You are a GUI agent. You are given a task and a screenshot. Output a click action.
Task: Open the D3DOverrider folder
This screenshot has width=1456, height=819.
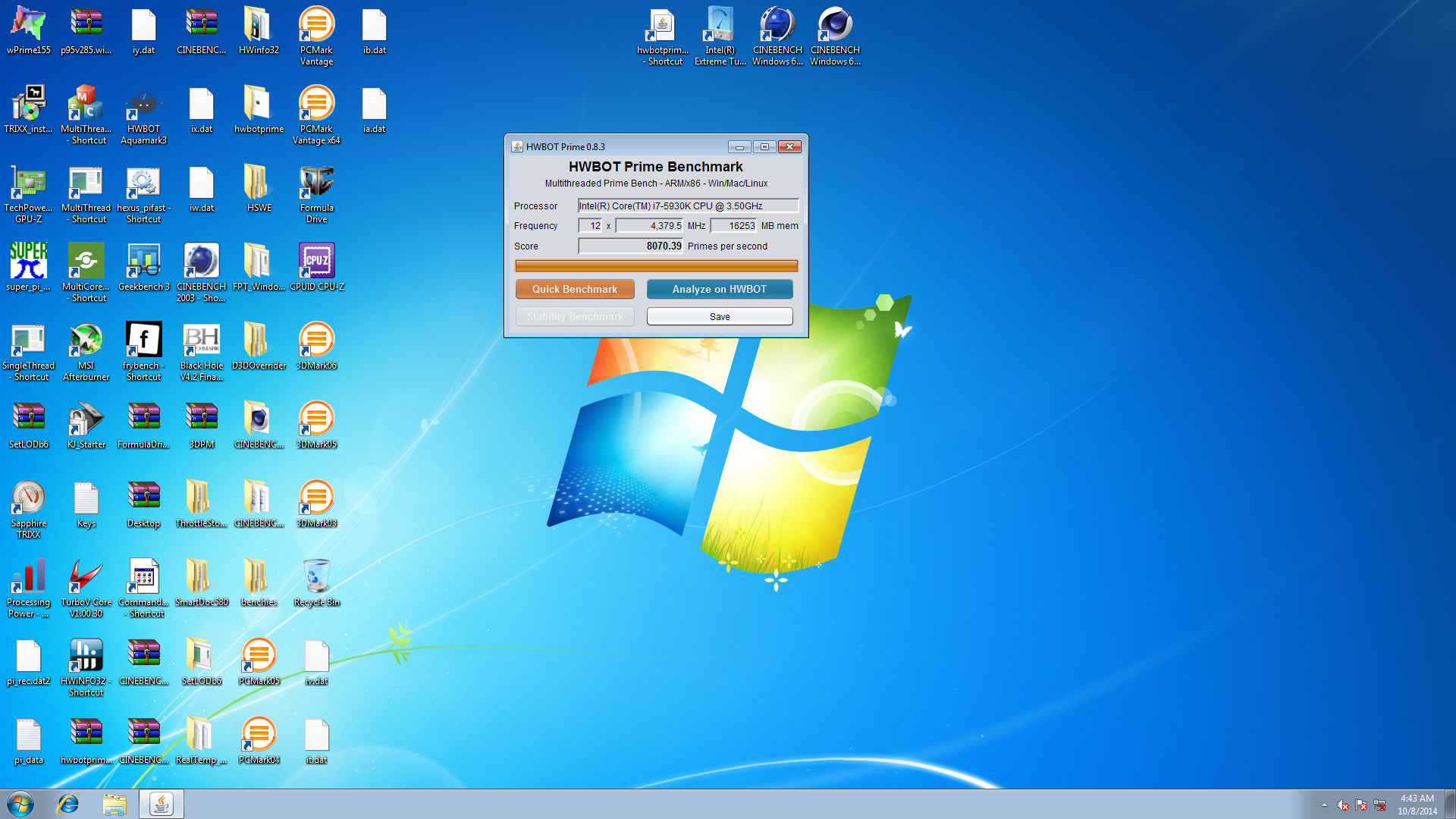(x=259, y=346)
